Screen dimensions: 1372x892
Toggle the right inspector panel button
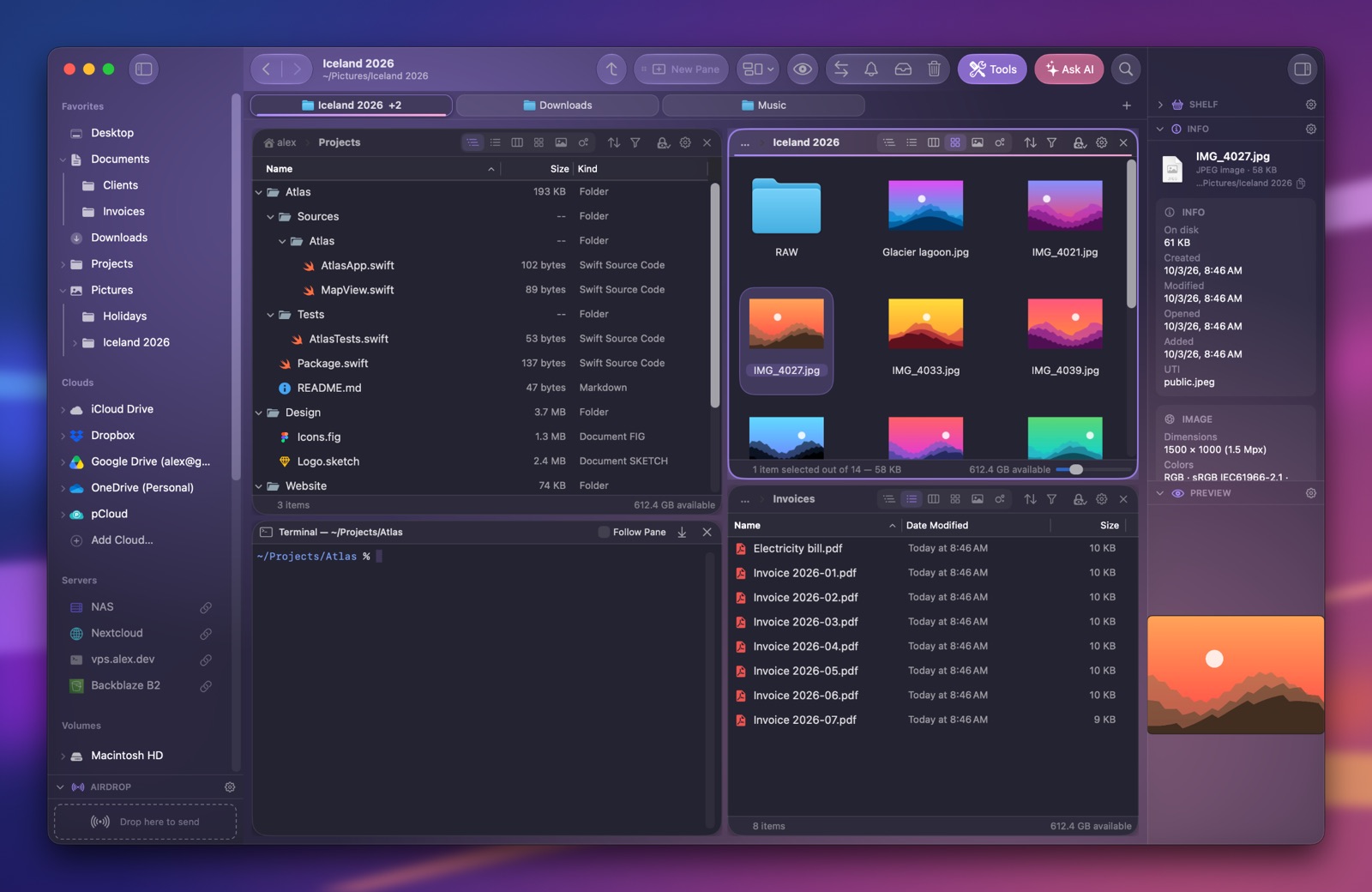(1303, 69)
